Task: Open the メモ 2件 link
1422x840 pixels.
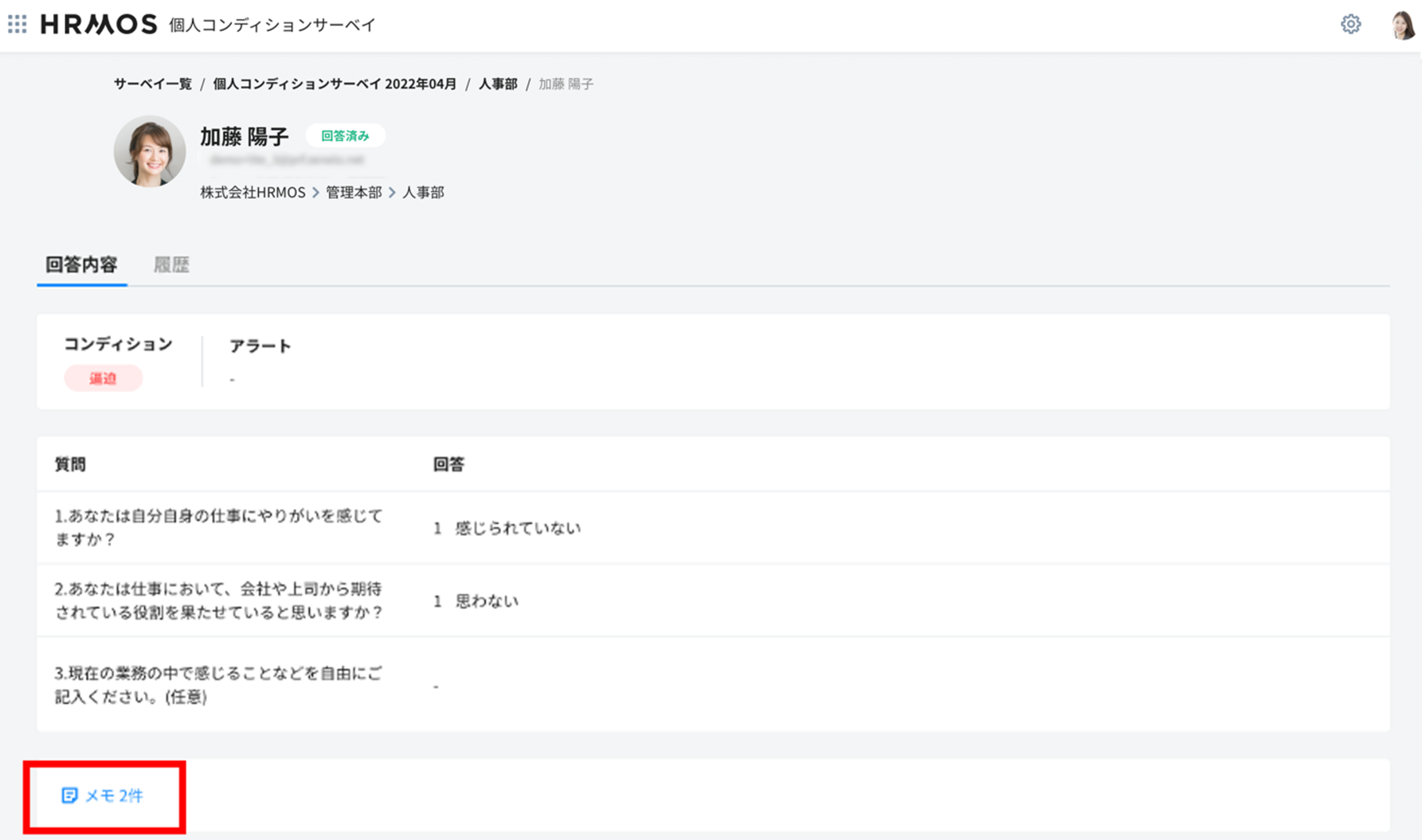Action: coord(114,795)
